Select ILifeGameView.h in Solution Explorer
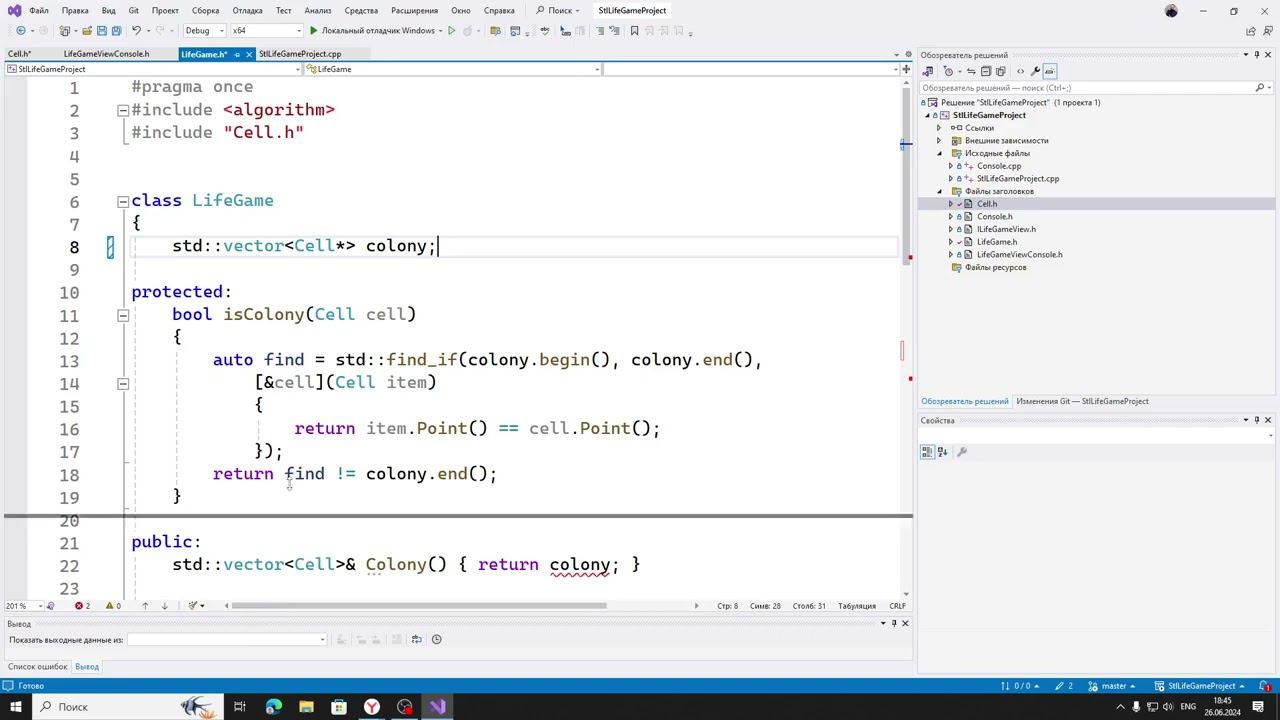This screenshot has width=1280, height=720. (1006, 230)
